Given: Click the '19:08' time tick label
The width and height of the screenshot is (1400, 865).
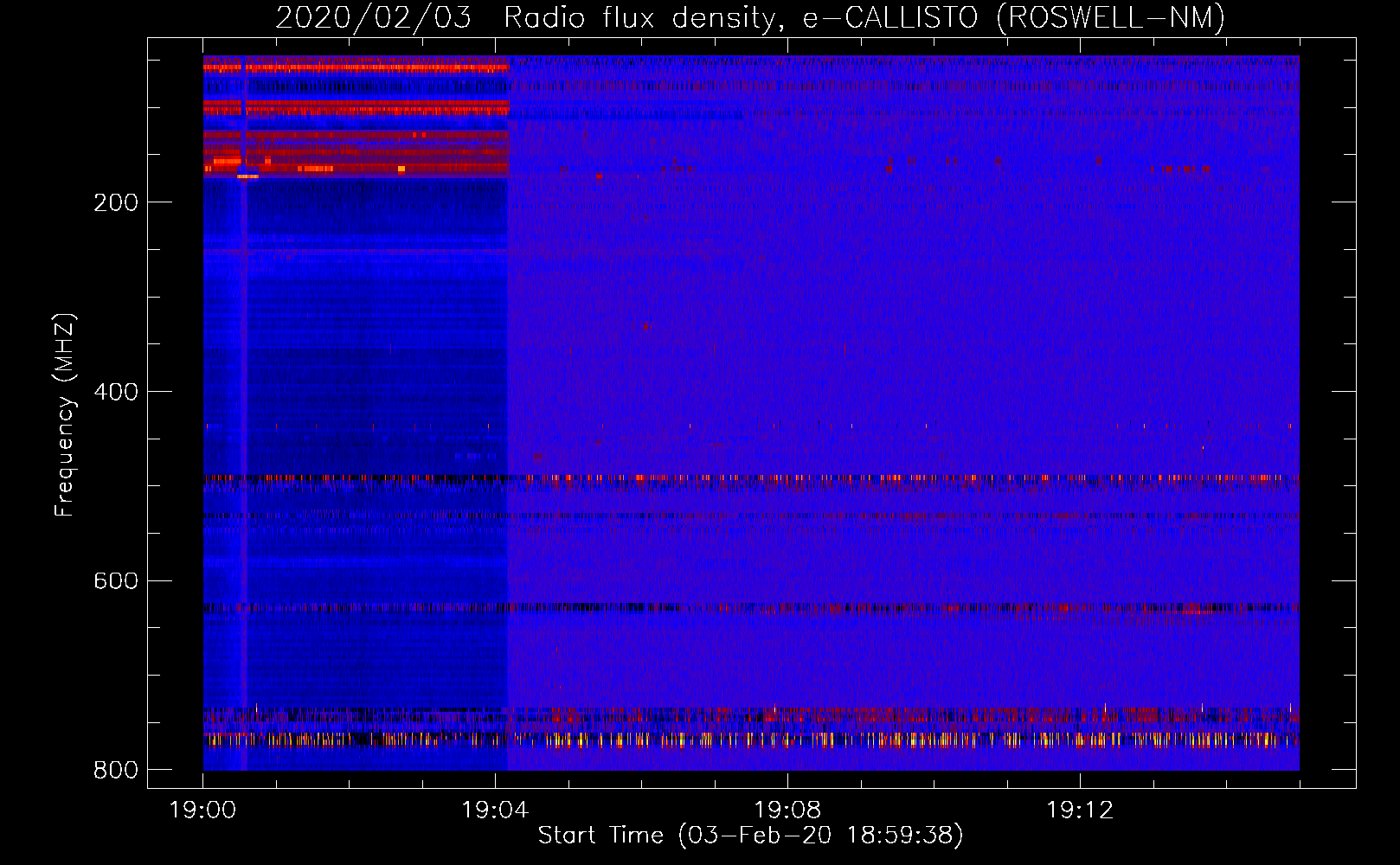Looking at the screenshot, I should click(x=787, y=811).
